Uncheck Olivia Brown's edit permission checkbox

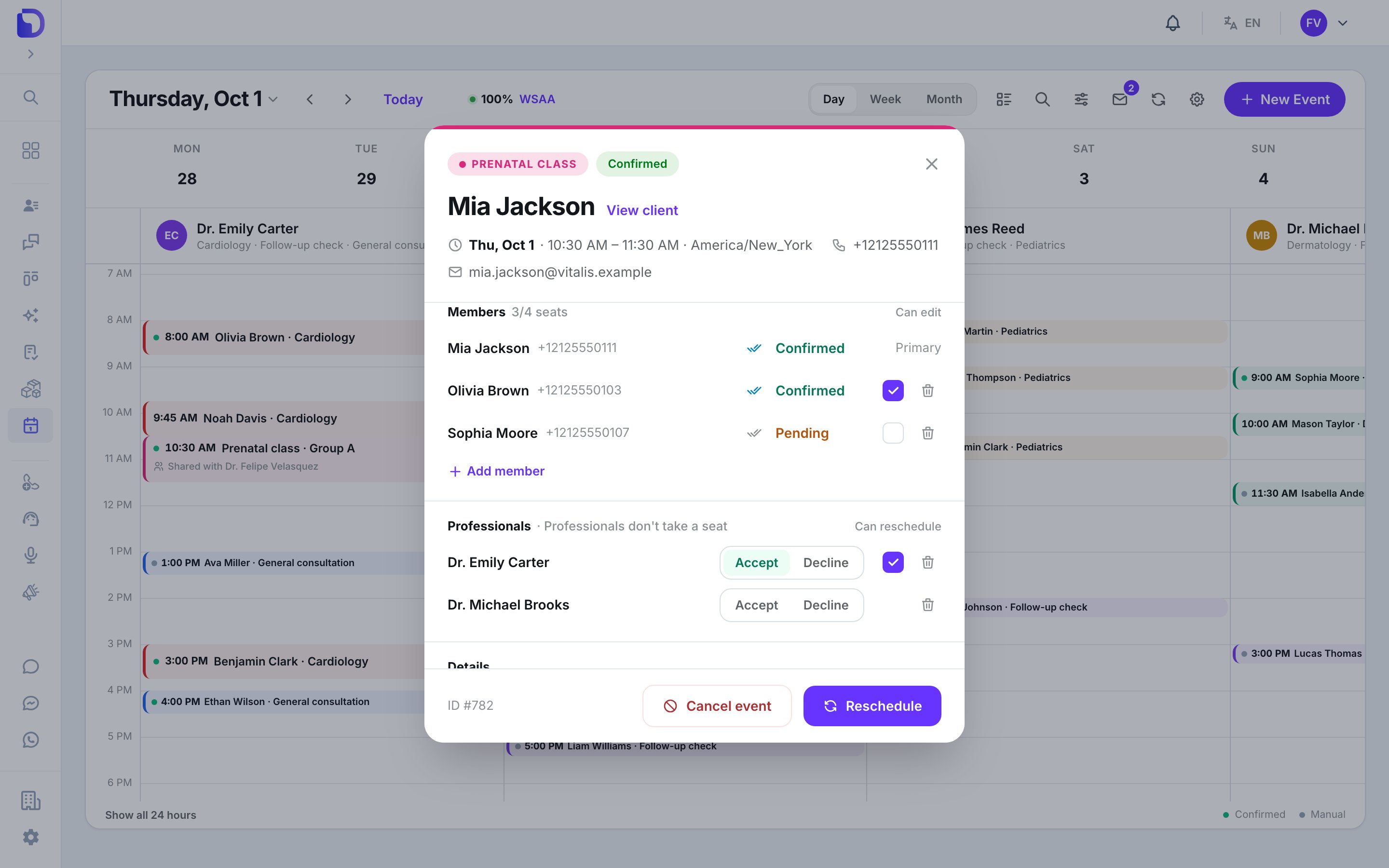pos(893,391)
